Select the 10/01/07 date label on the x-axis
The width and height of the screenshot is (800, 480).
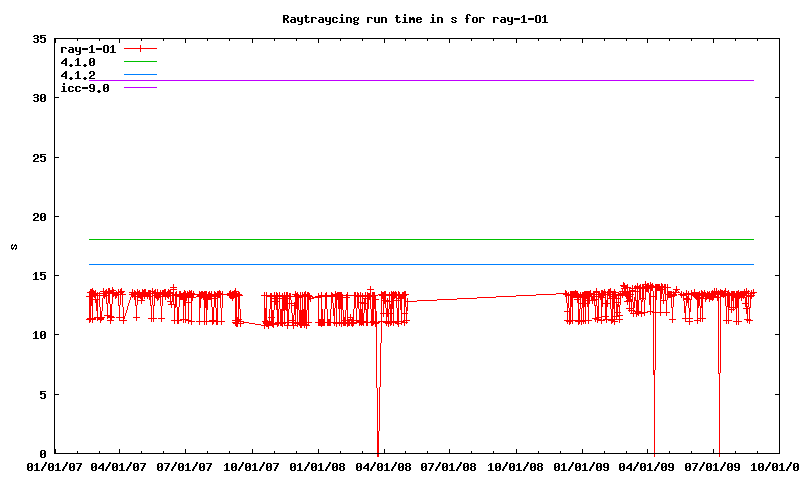coord(252,467)
